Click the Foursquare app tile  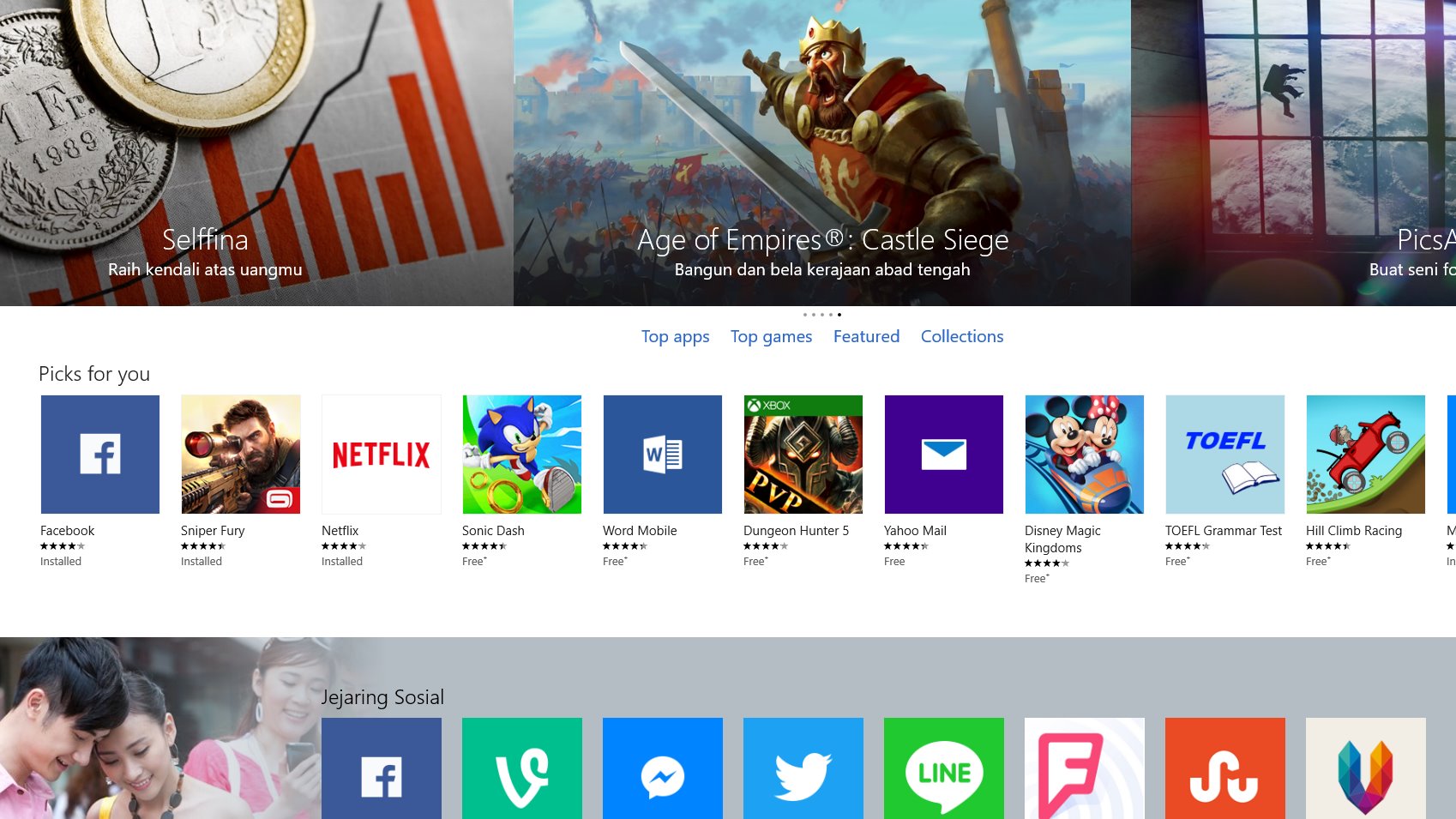(1085, 768)
